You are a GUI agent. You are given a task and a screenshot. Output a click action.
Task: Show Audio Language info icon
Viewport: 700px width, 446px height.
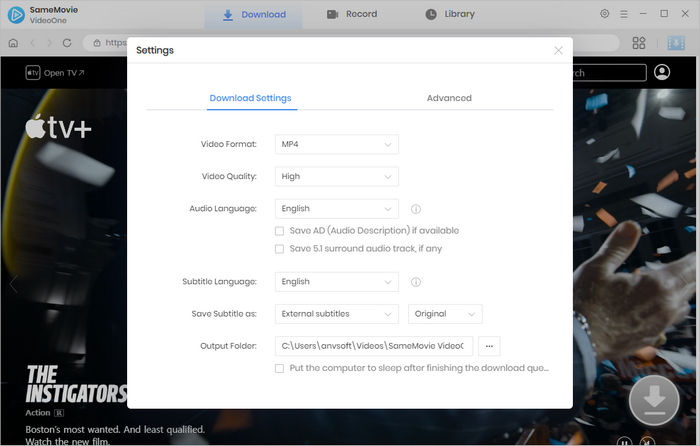click(x=416, y=209)
